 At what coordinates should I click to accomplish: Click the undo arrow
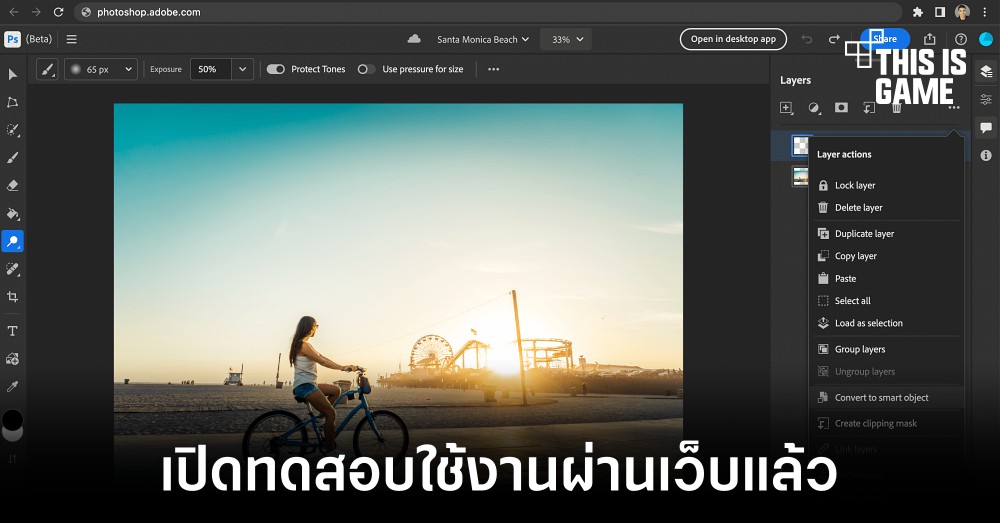point(807,39)
